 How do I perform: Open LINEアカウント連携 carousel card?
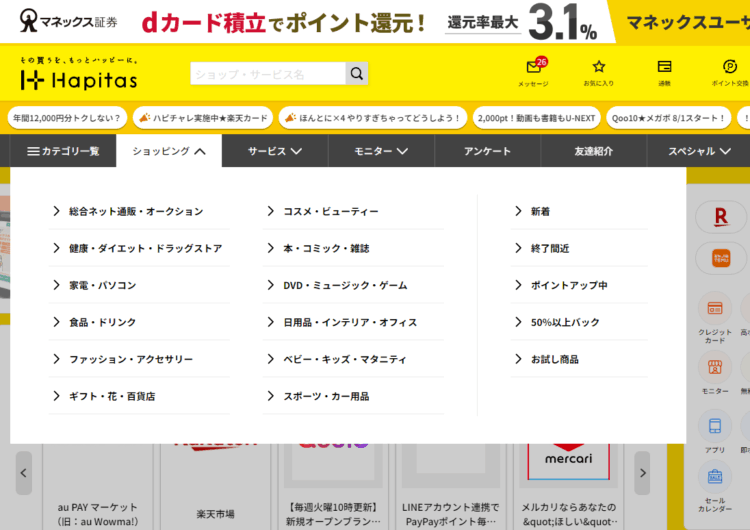[x=451, y=486]
